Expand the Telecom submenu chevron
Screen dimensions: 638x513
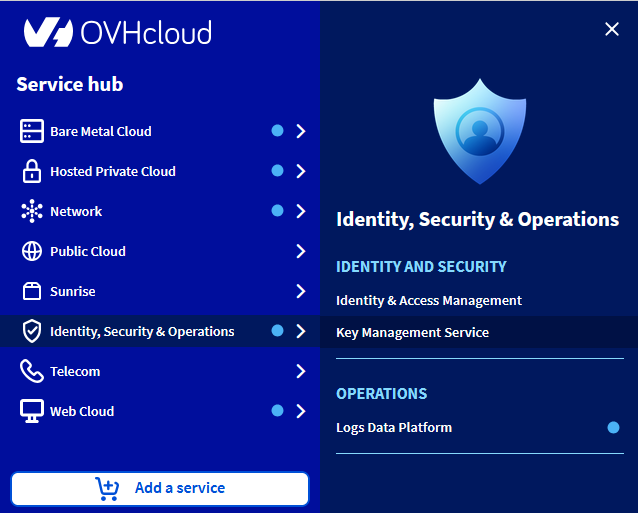[x=300, y=371]
